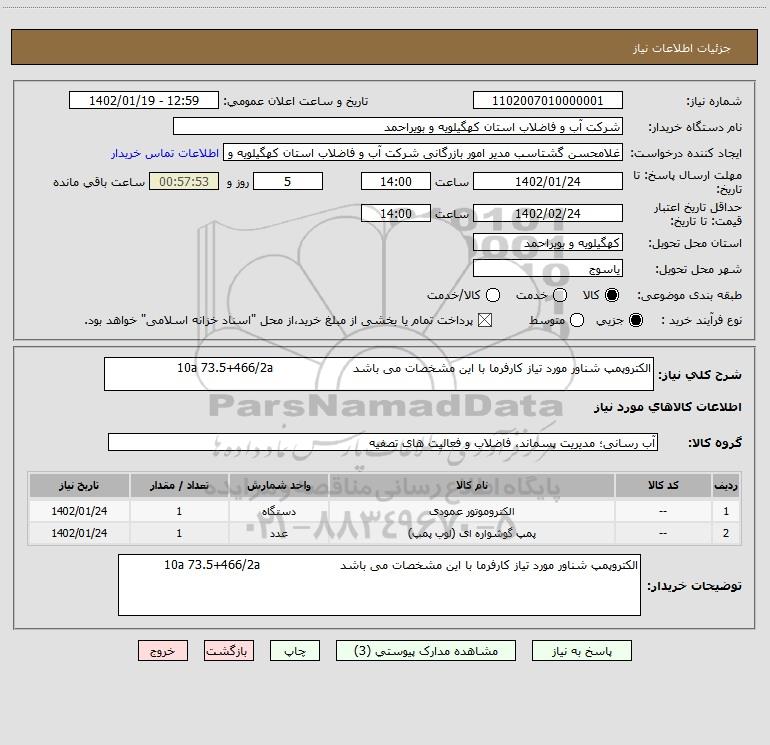
Task: Click the بازگشت back button
Action: 229,651
